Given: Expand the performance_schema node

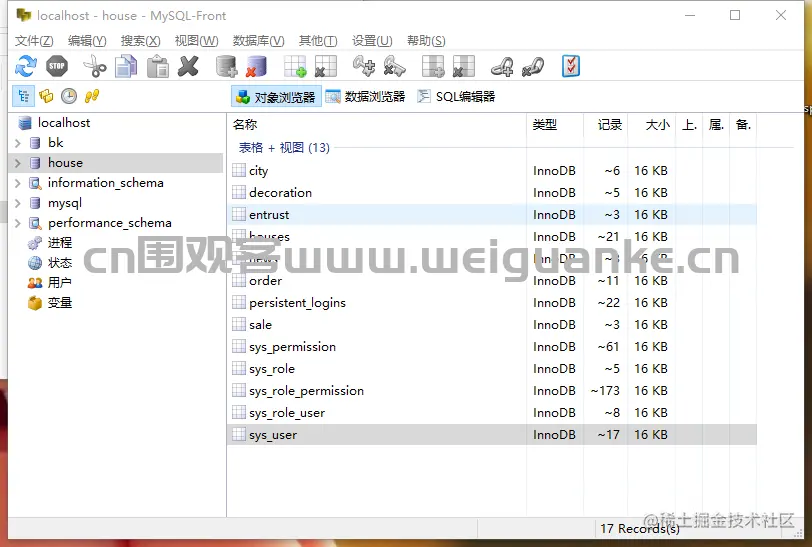Looking at the screenshot, I should [18, 223].
